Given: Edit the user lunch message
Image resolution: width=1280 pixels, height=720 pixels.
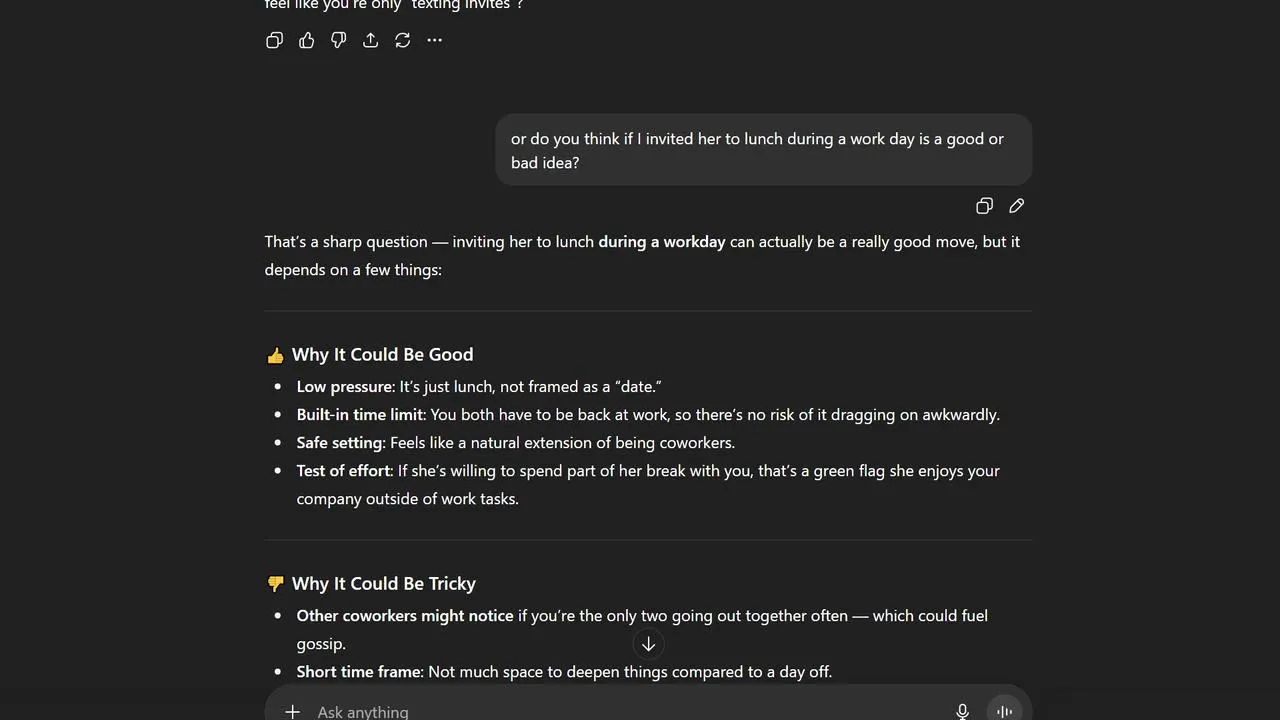Looking at the screenshot, I should click(x=1016, y=206).
